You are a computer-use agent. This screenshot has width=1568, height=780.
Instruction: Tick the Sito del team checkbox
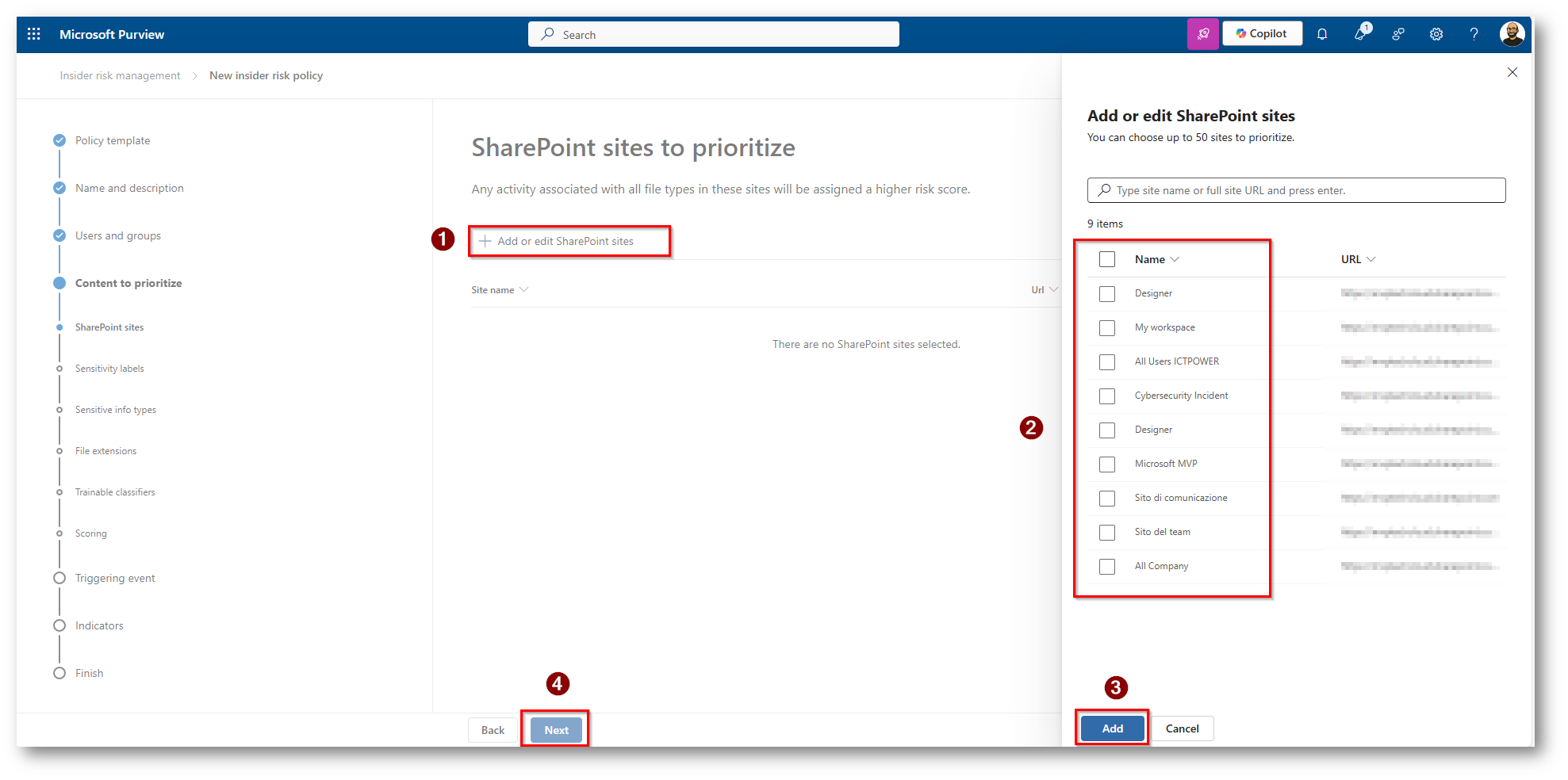[x=1107, y=532]
